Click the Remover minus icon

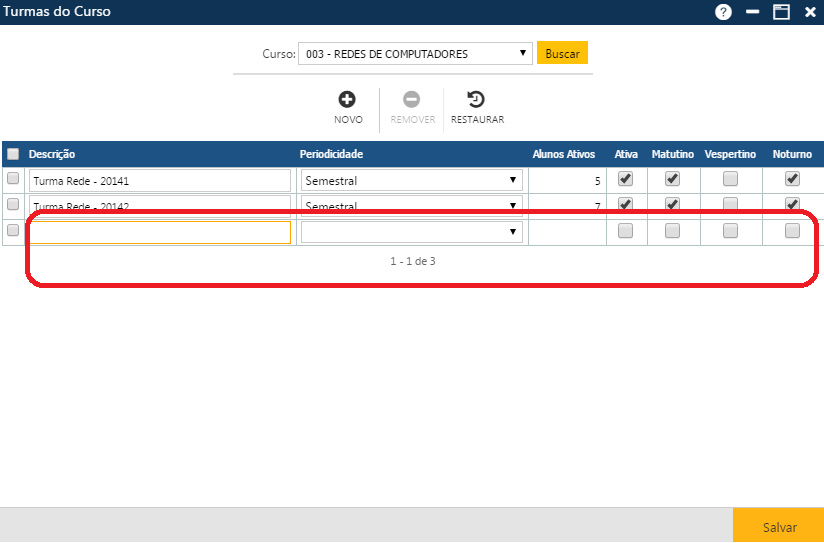pos(411,99)
